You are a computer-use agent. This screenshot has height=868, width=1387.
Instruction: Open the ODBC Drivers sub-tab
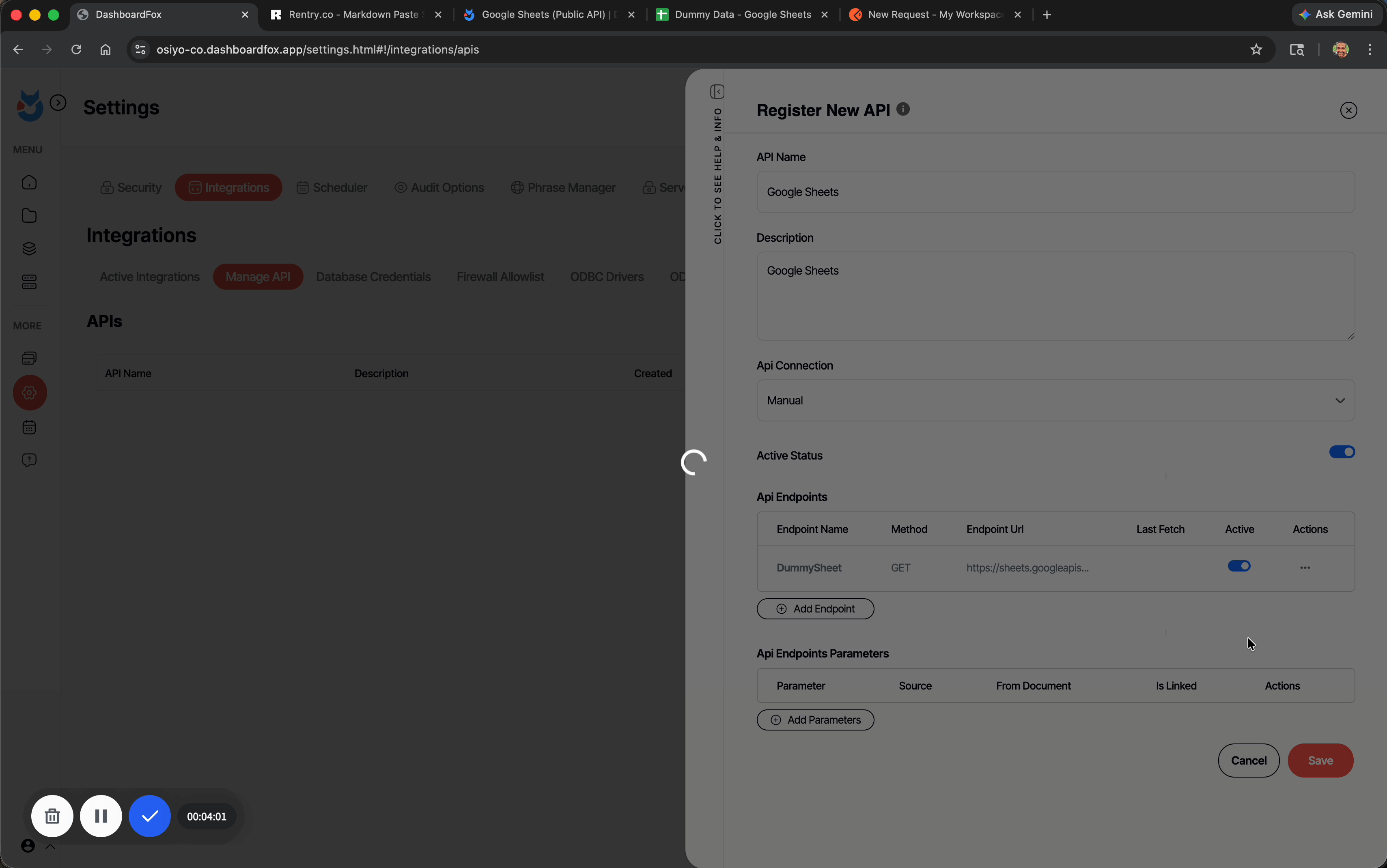click(x=607, y=277)
